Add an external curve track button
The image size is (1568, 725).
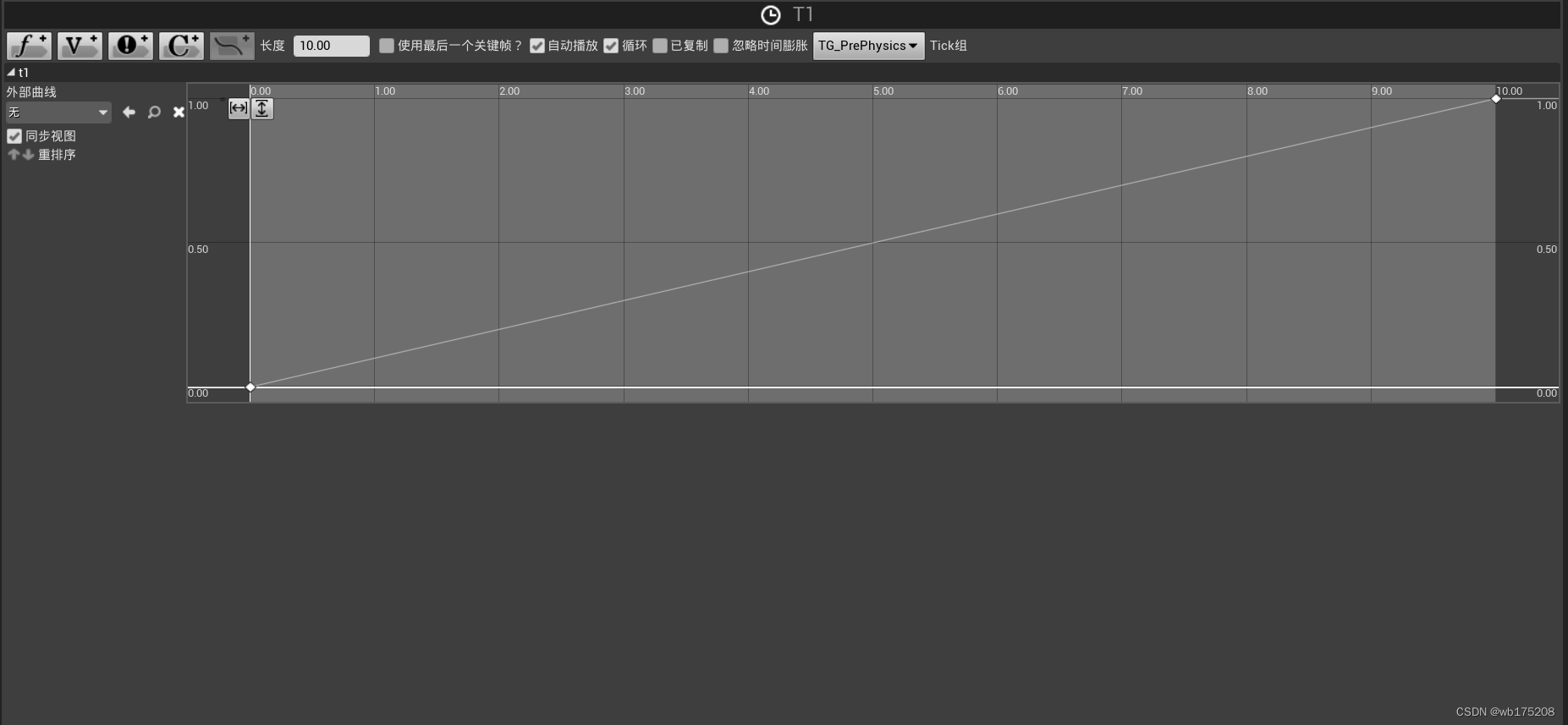click(x=232, y=46)
